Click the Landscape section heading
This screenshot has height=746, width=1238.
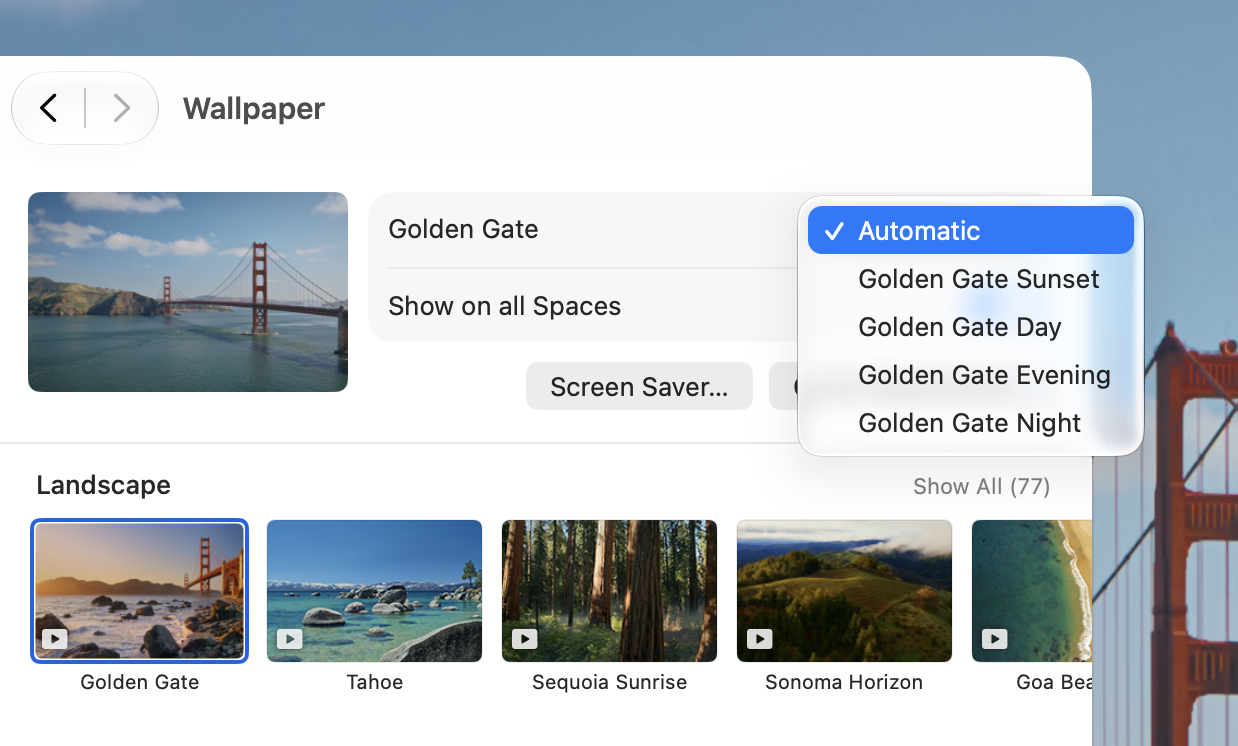coord(103,485)
